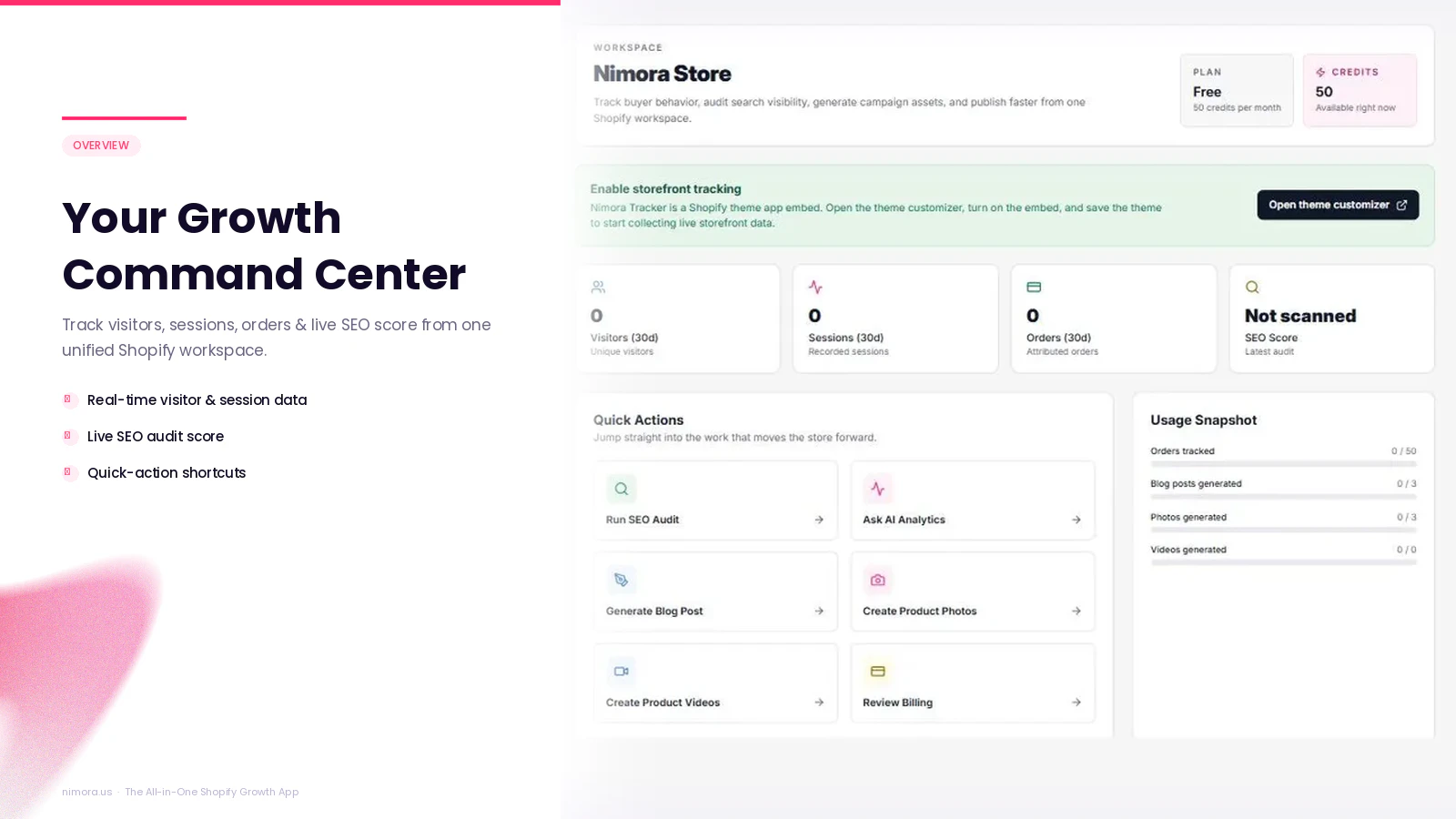Screen dimensions: 1456x819
Task: Click the arrow on Generate Blog Post
Action: click(819, 612)
